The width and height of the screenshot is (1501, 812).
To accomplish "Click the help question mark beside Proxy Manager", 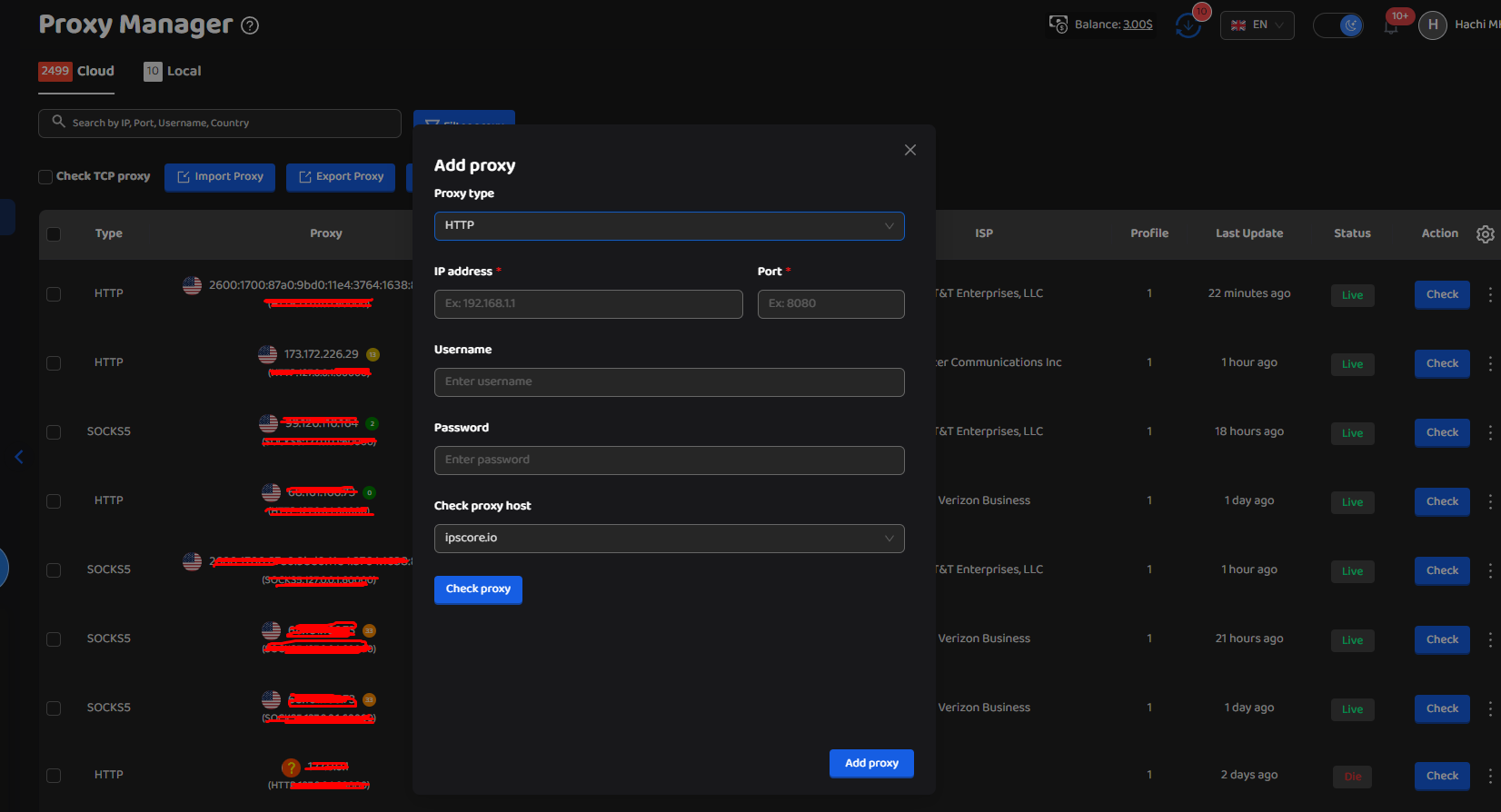I will (250, 26).
